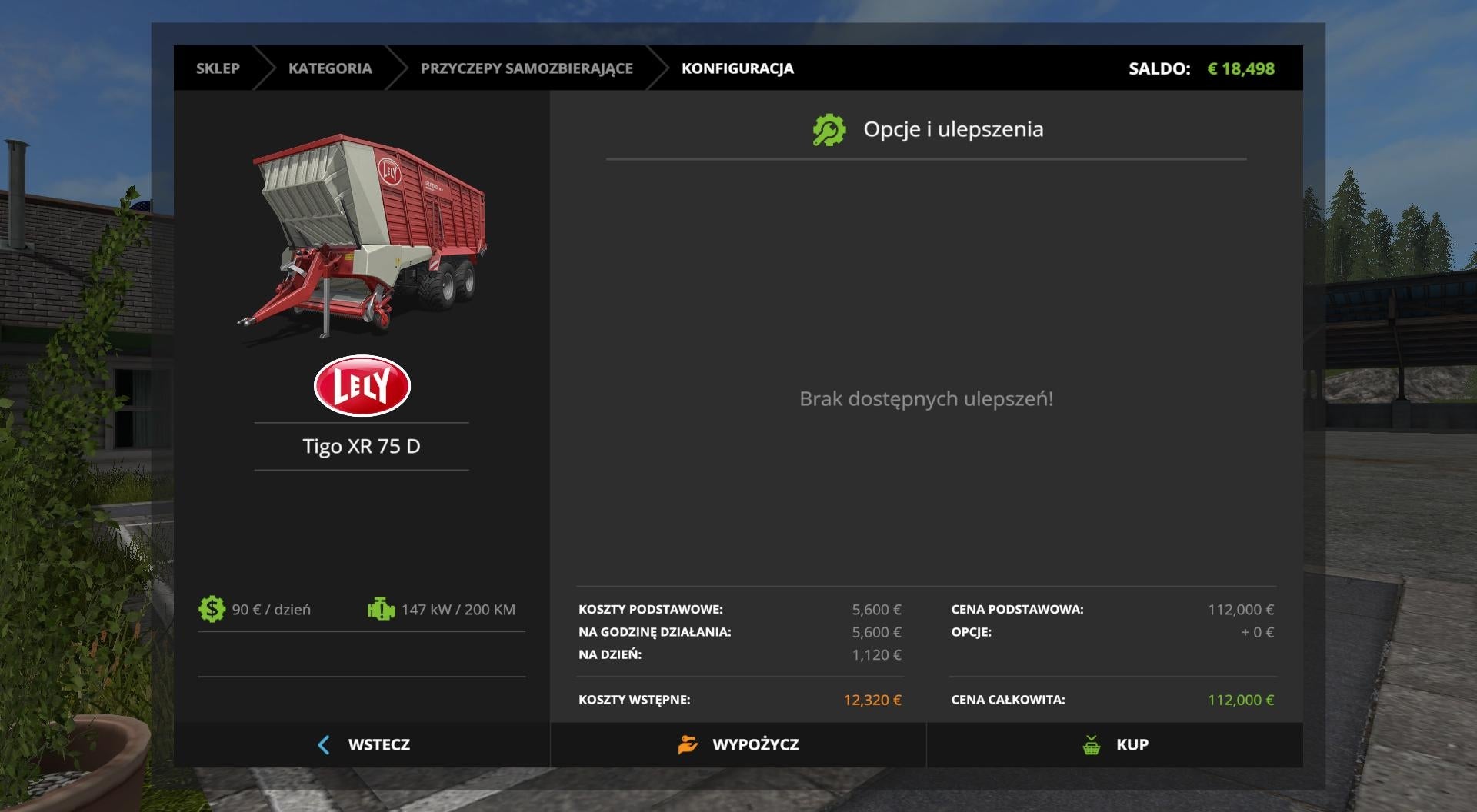Click the green engine power icon
Image resolution: width=1477 pixels, height=812 pixels.
click(381, 609)
